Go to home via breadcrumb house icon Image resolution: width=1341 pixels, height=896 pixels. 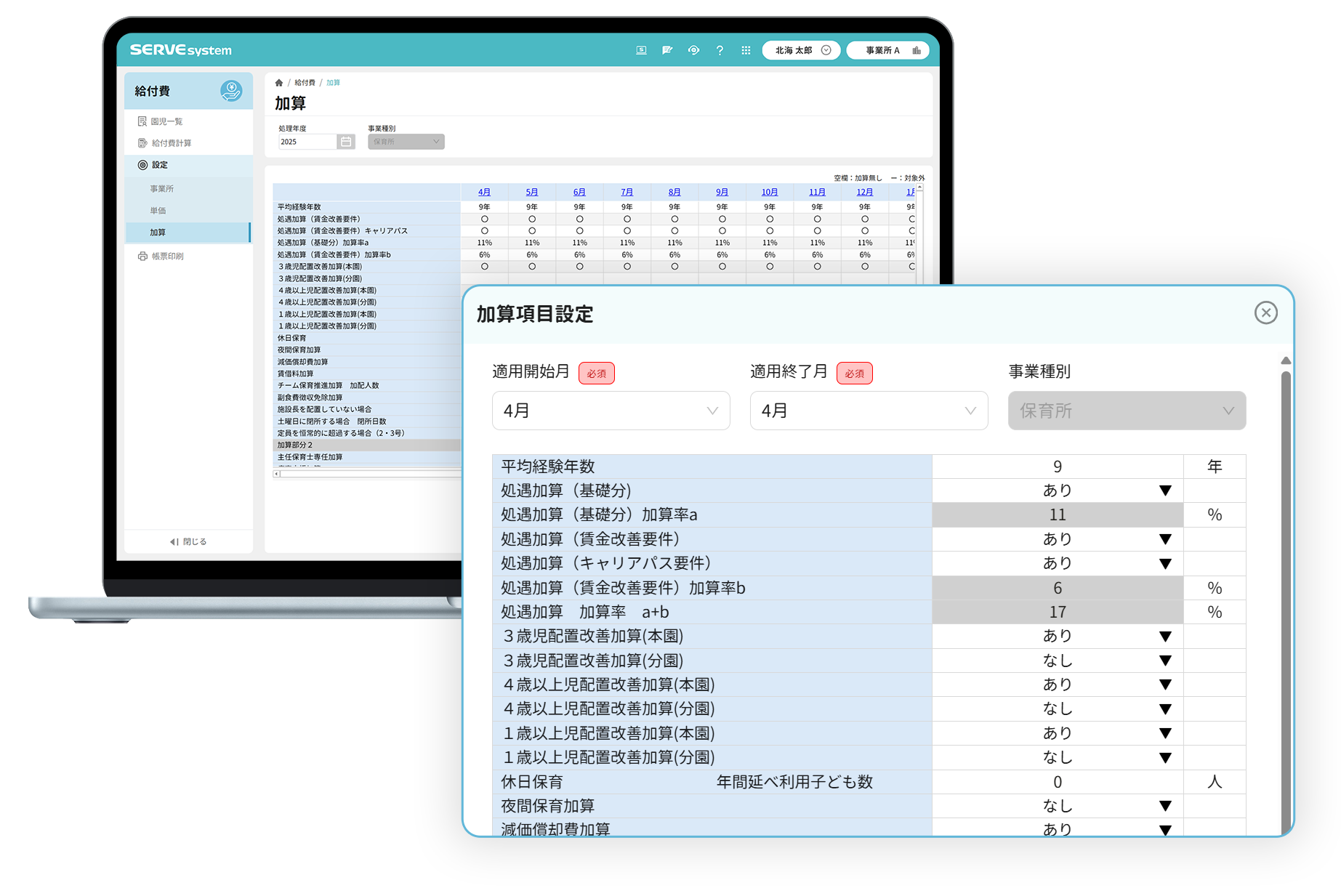(279, 83)
